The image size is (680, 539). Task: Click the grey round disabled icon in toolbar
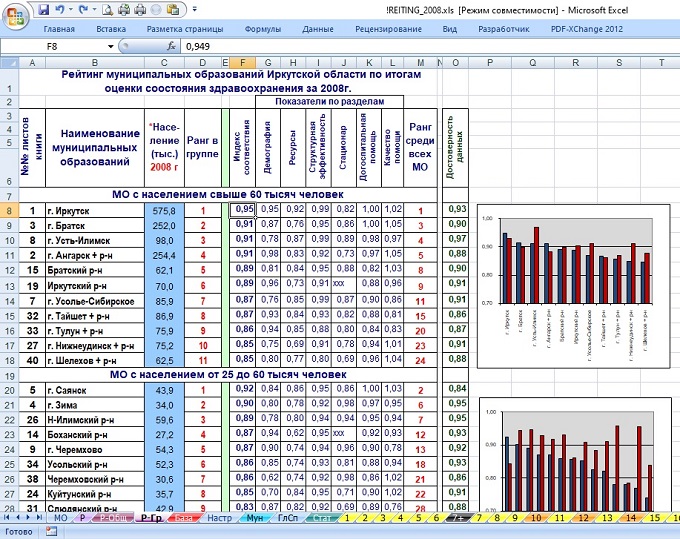(157, 9)
